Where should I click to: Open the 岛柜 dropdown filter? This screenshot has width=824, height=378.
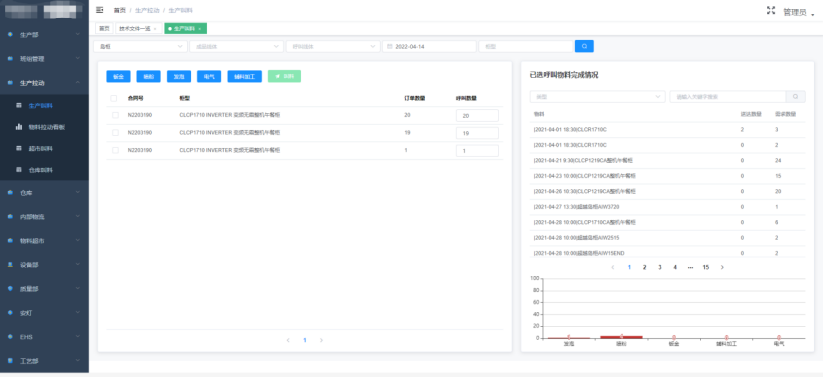(x=140, y=46)
